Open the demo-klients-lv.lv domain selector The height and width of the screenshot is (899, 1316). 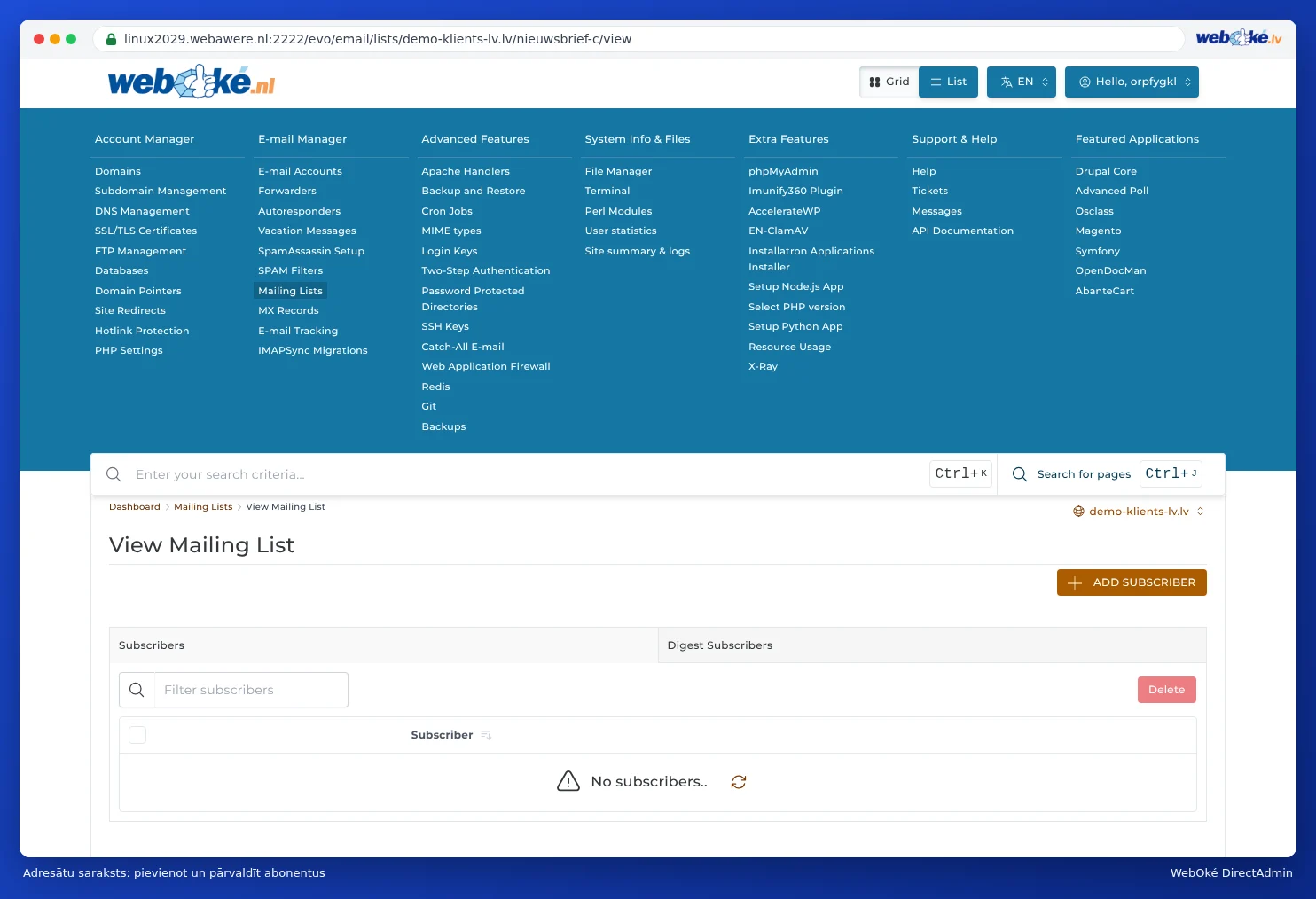[1139, 512]
